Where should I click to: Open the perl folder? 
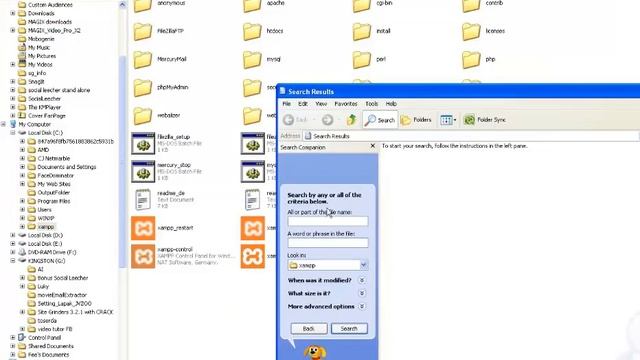pos(362,60)
